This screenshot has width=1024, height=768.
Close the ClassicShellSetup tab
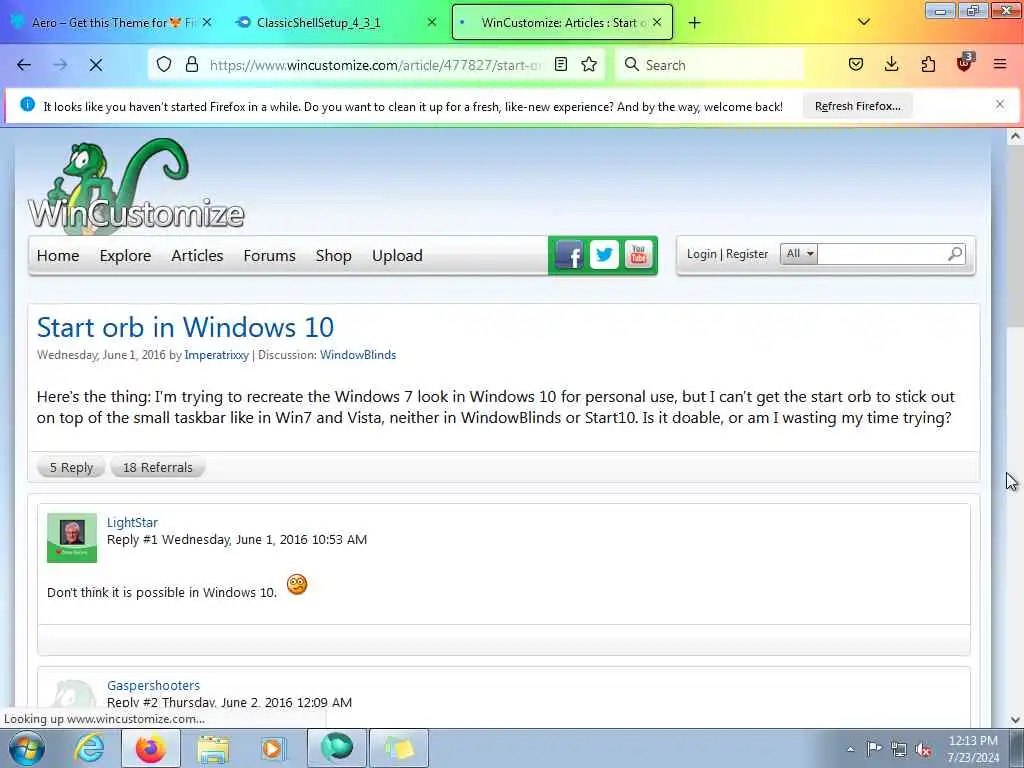tap(432, 22)
